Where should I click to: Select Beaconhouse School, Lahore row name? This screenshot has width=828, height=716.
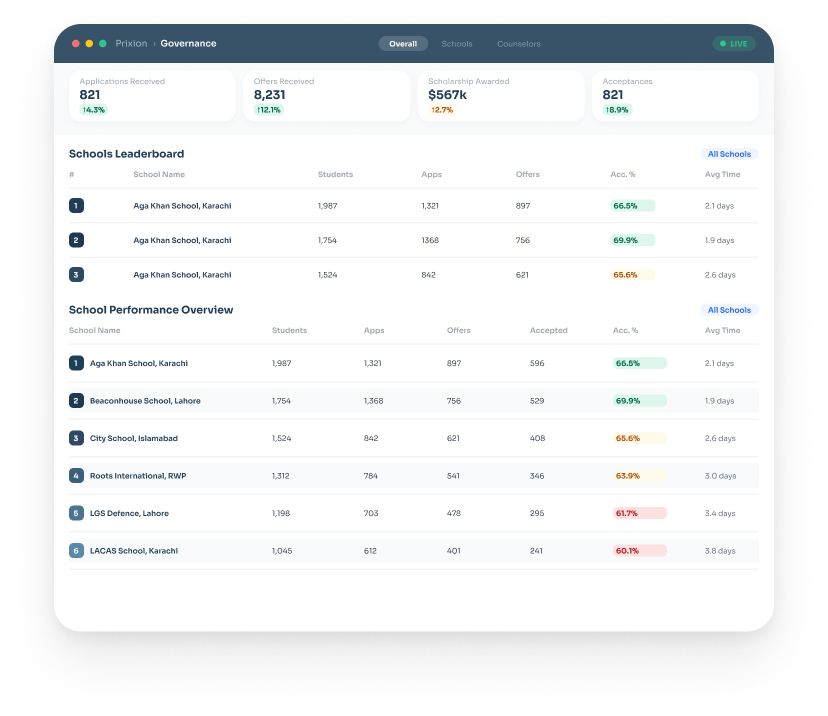pyautogui.click(x=145, y=401)
